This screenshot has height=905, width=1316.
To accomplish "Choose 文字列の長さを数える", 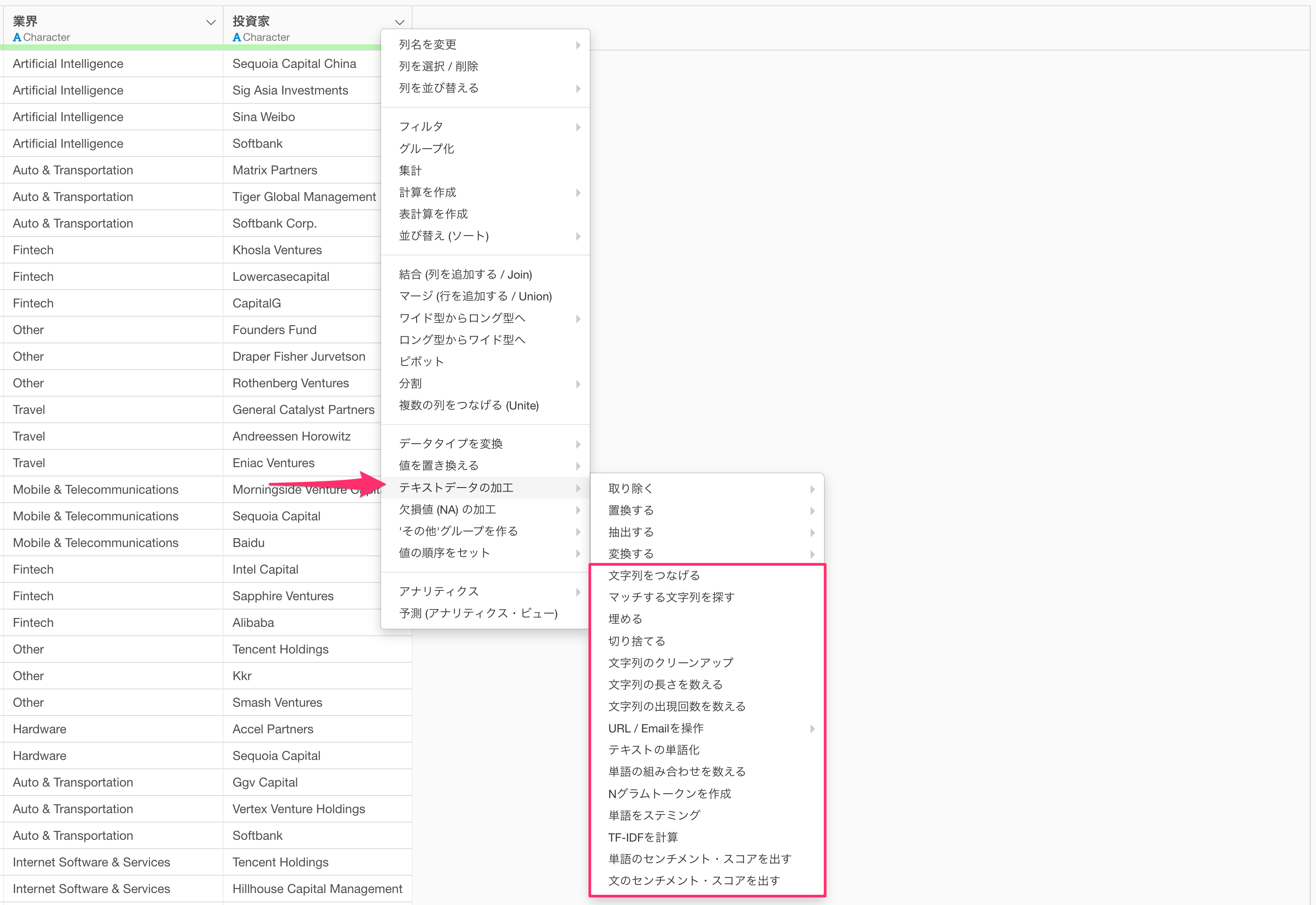I will pyautogui.click(x=707, y=685).
